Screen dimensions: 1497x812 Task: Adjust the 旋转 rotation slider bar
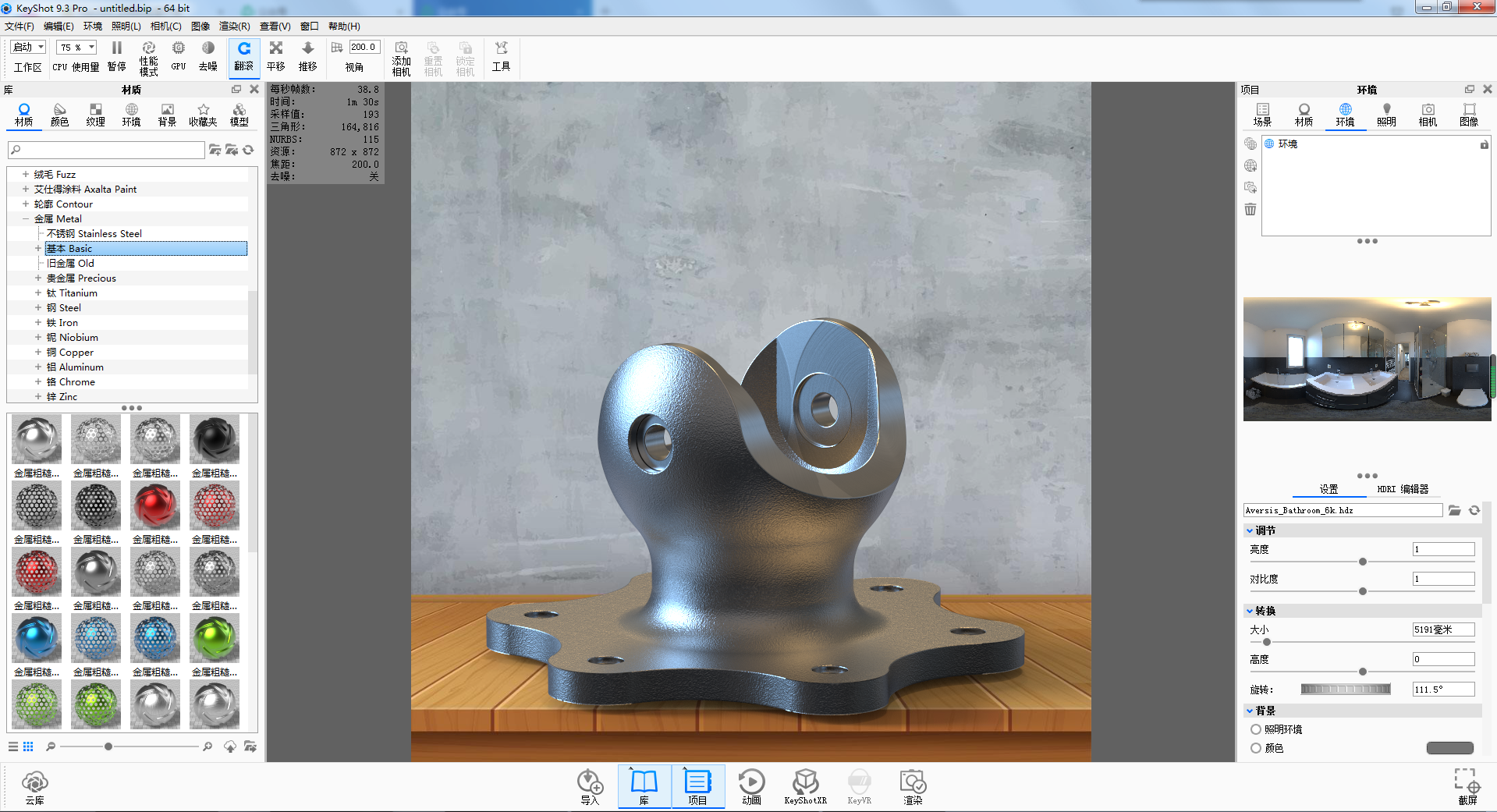(x=1346, y=689)
